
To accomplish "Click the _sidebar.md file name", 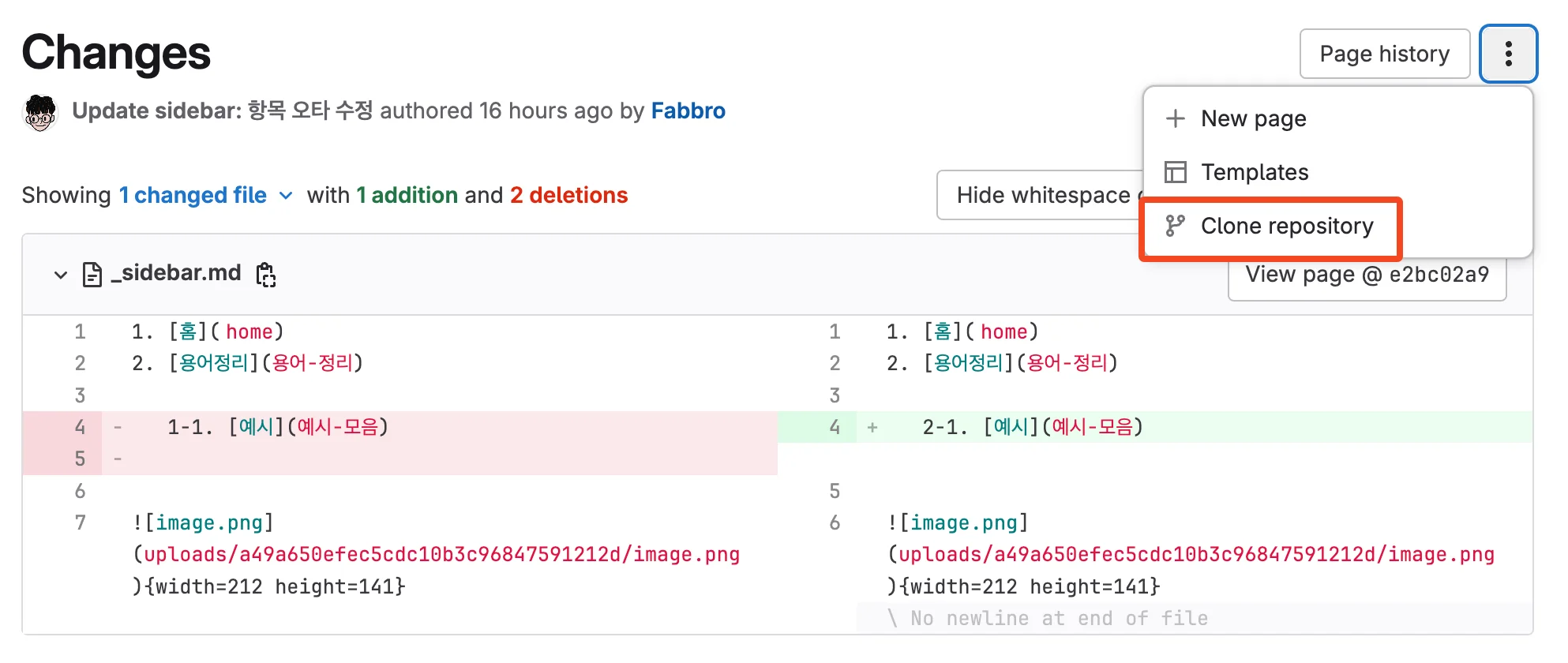I will [176, 273].
